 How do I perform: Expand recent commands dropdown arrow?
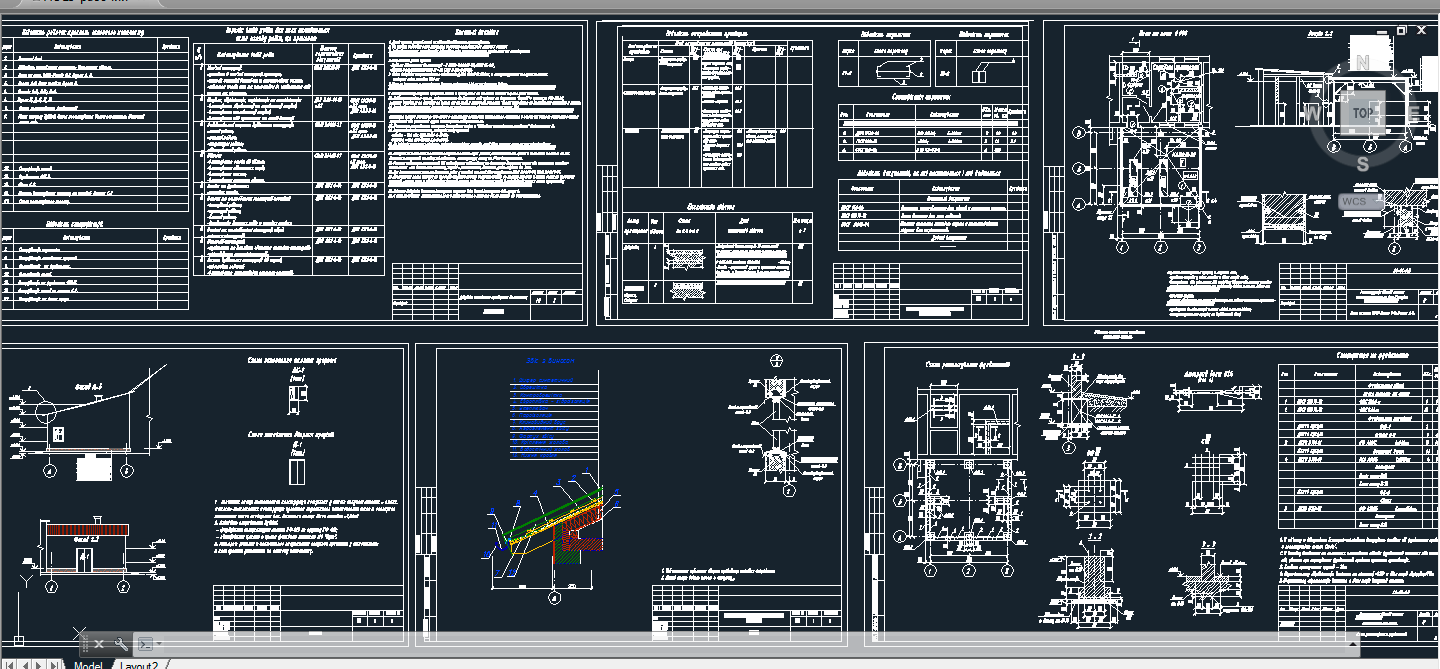[159, 643]
